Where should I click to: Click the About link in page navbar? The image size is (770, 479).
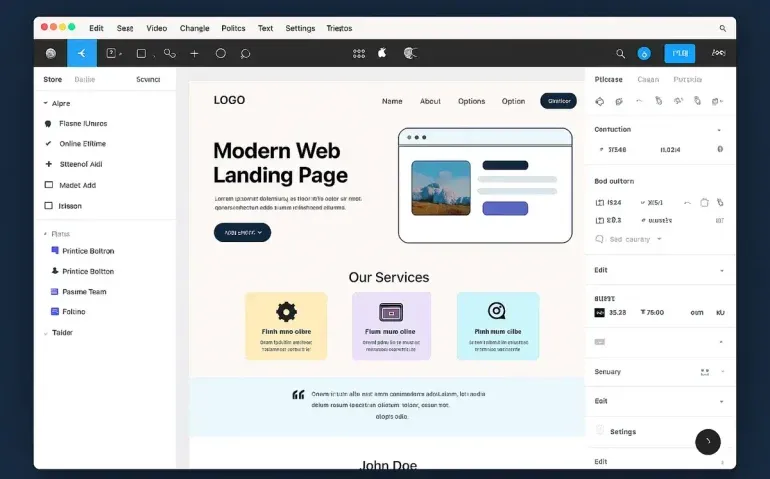(x=430, y=101)
